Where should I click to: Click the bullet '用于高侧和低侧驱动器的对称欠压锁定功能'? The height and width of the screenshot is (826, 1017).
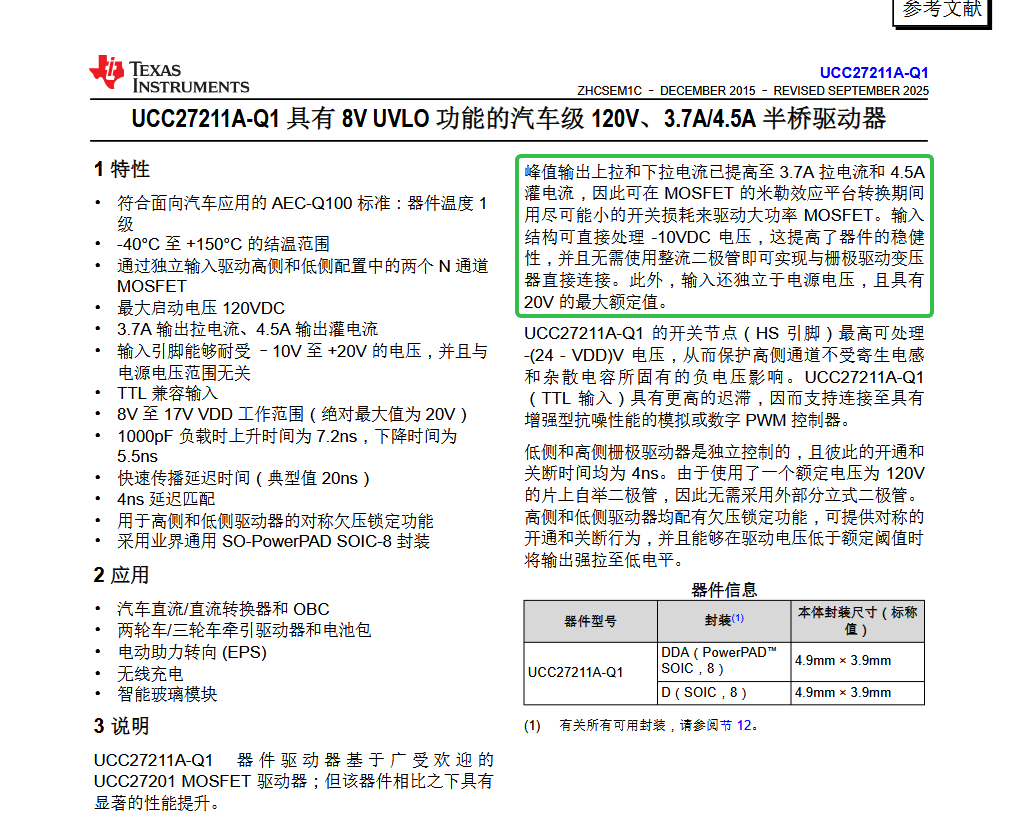pos(275,521)
